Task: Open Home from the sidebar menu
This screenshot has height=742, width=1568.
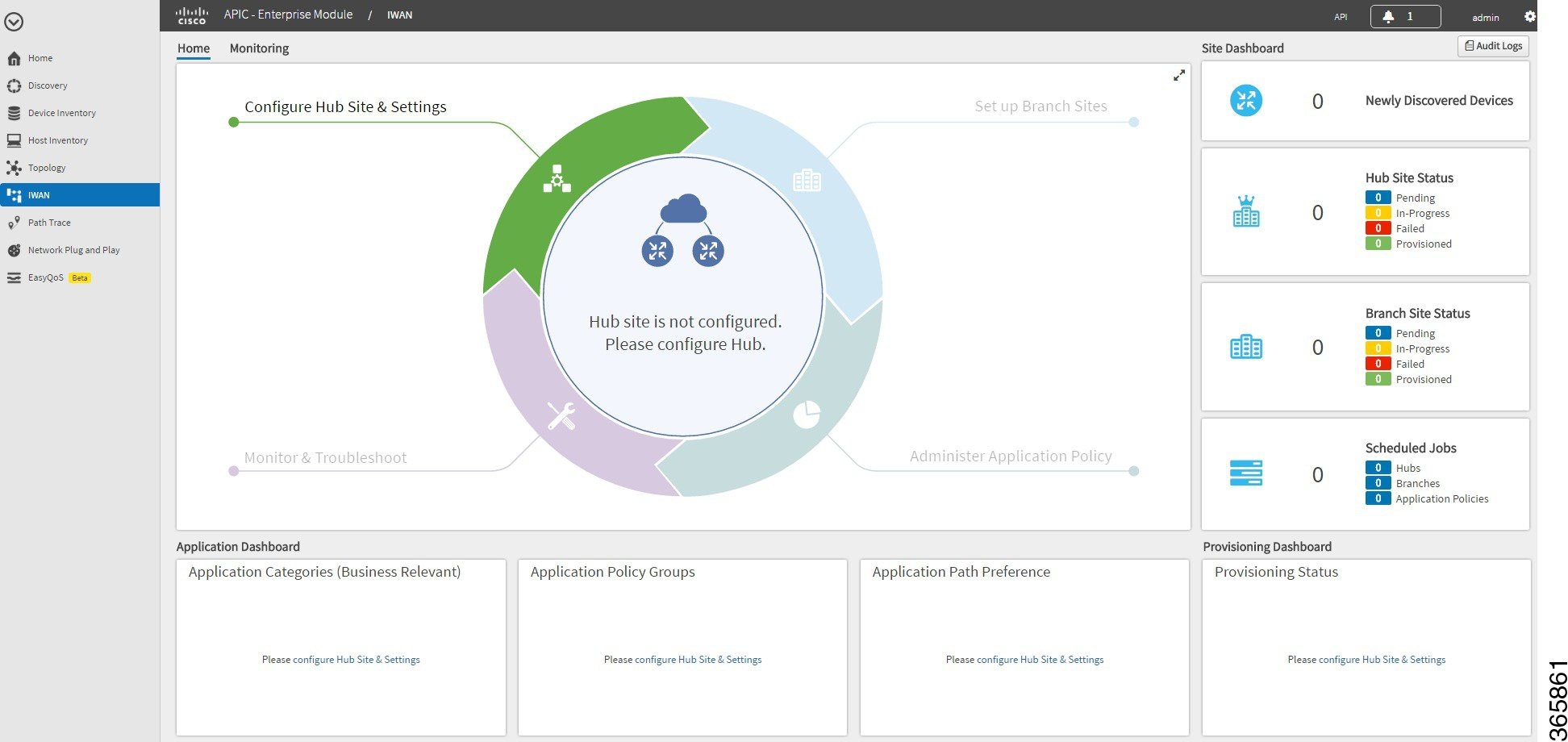Action: point(40,58)
